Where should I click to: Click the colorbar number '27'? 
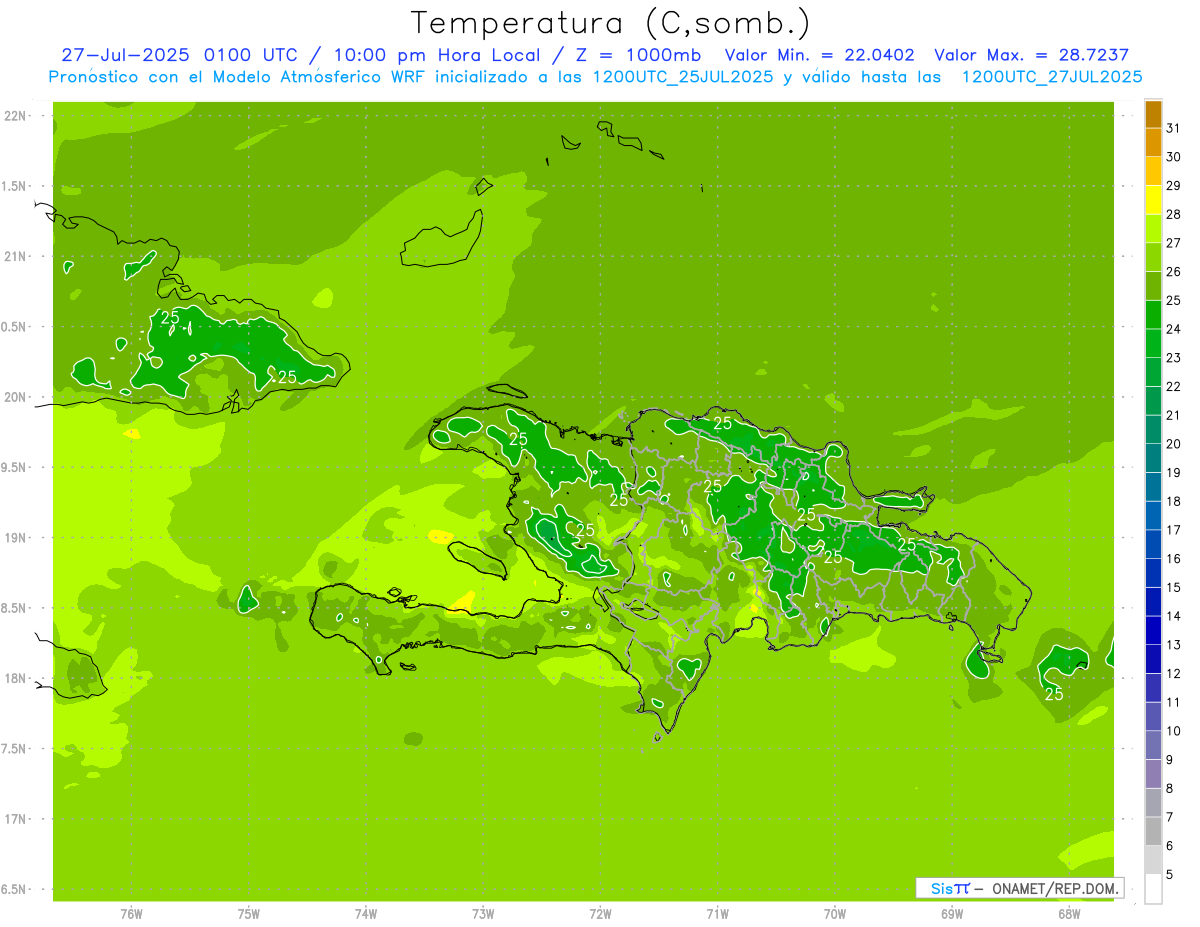pyautogui.click(x=1174, y=243)
